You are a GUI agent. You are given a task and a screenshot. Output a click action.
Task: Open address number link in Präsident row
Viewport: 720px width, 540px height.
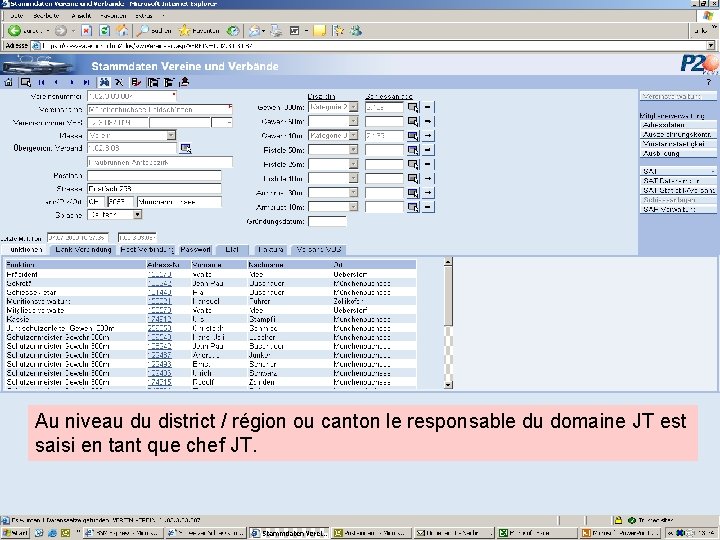coord(159,275)
